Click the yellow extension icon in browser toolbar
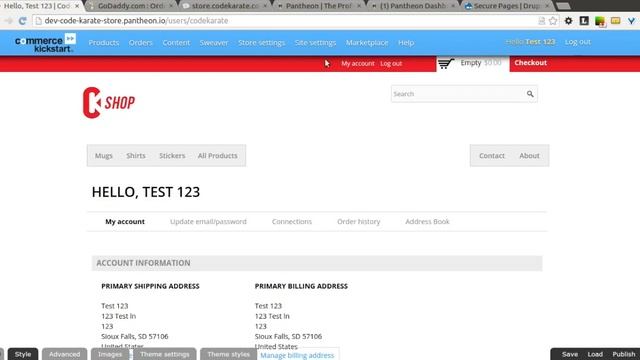This screenshot has width=640, height=360. pyautogui.click(x=616, y=21)
